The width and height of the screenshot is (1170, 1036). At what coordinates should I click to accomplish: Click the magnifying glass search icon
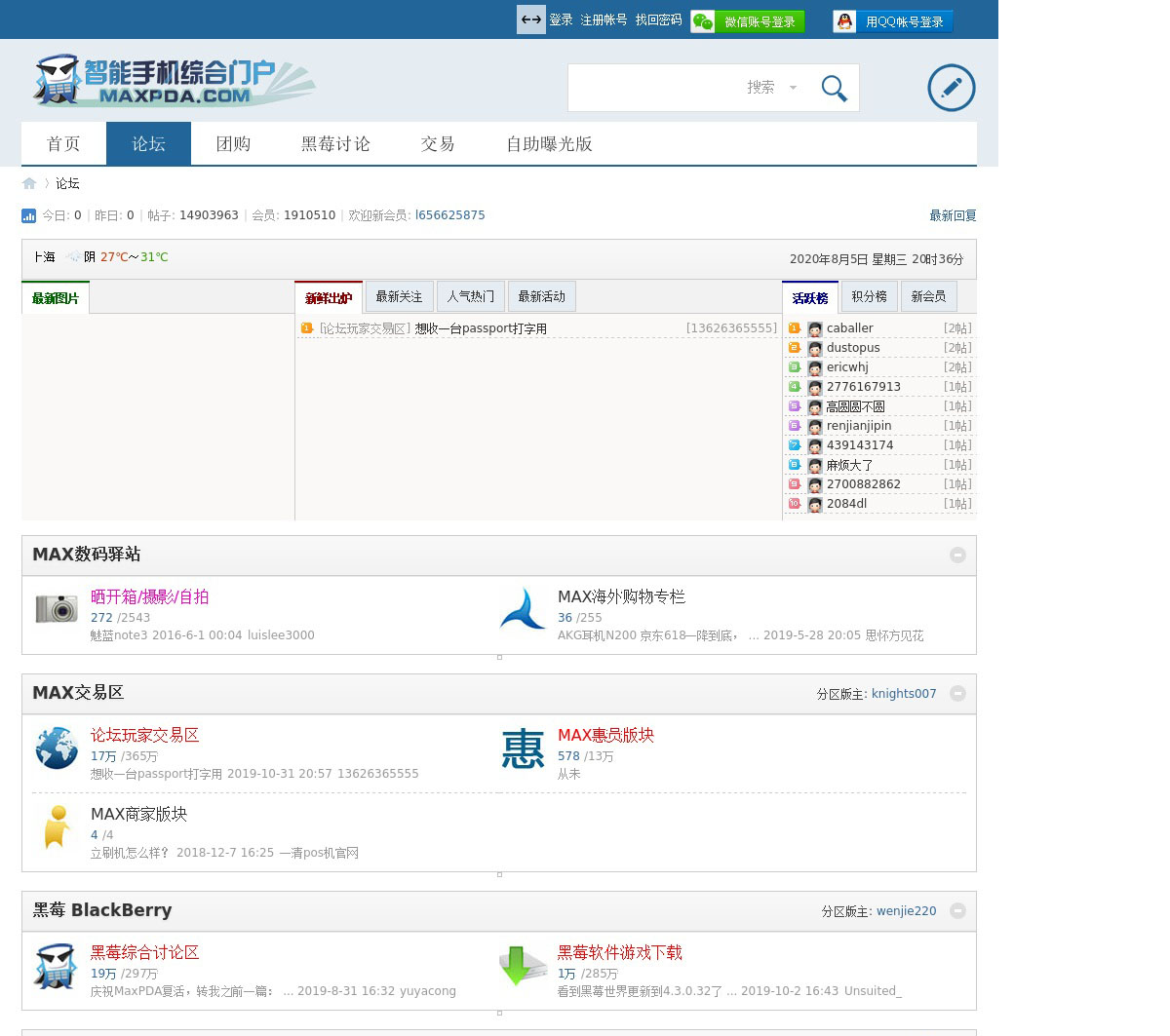coord(834,88)
